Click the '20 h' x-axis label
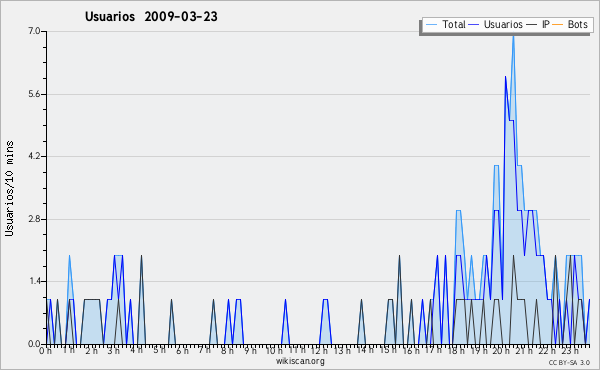Image resolution: width=600 pixels, height=370 pixels. pos(501,351)
